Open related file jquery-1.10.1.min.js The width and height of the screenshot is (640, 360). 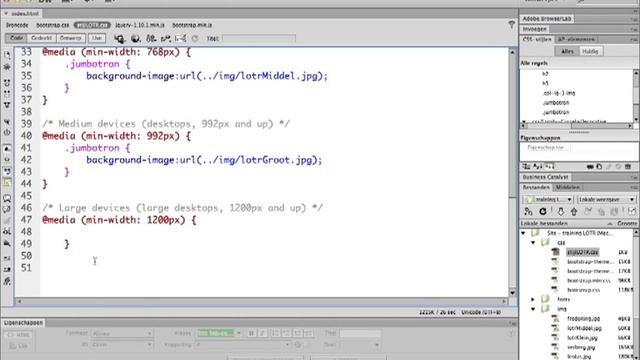point(140,25)
